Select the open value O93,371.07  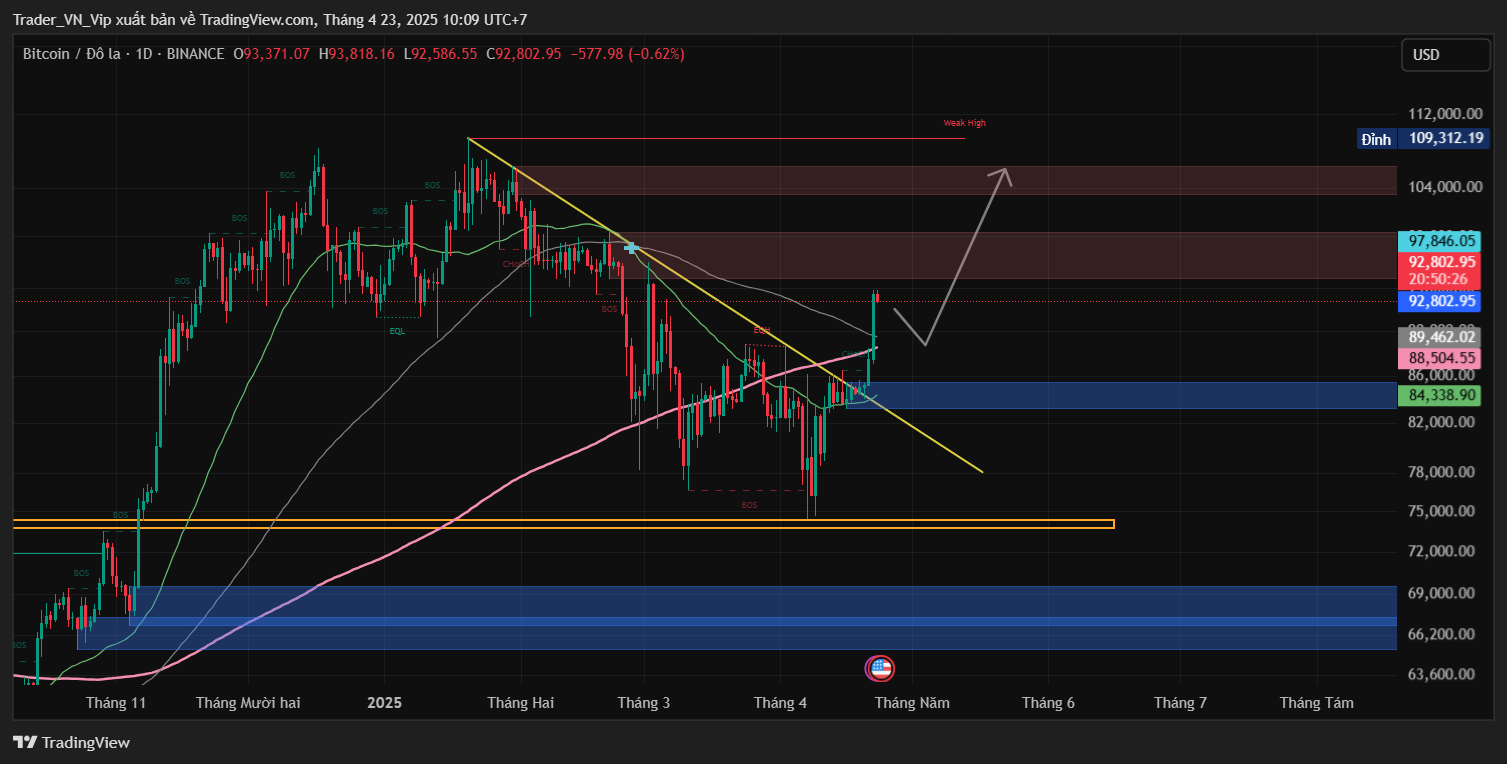click(272, 54)
